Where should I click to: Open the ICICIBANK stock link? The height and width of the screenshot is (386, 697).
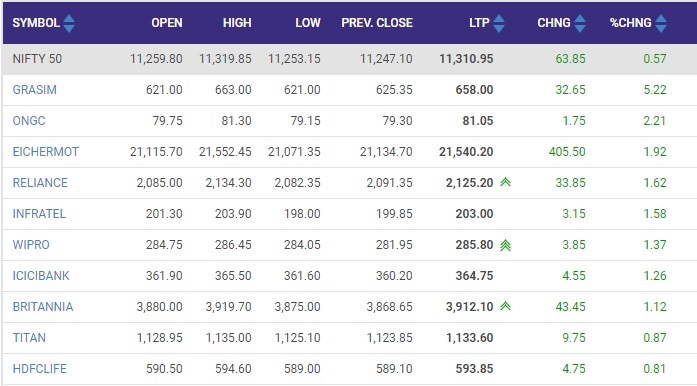tap(41, 276)
